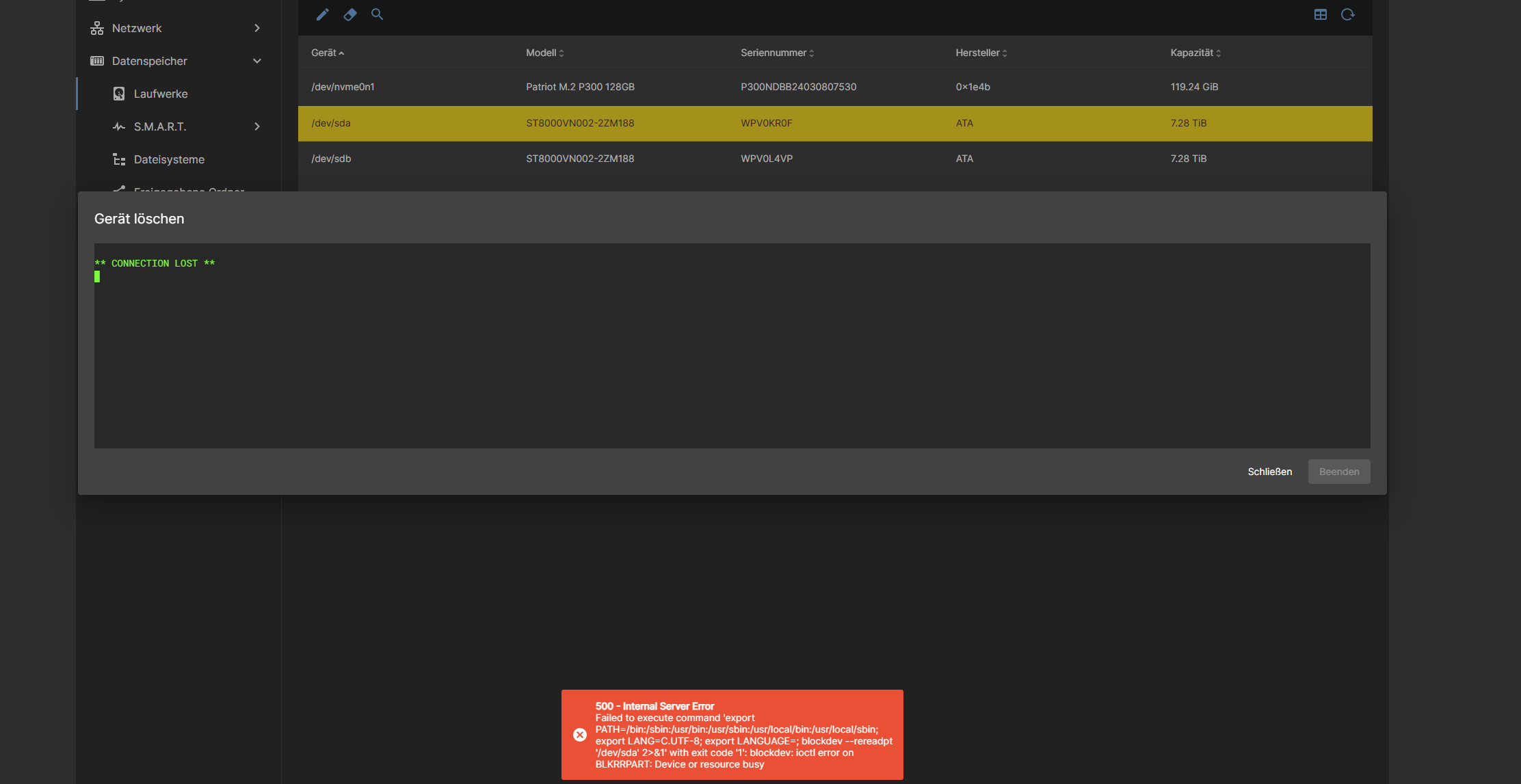Expand the Netzwerk menu chevron
The image size is (1521, 784).
(x=257, y=28)
